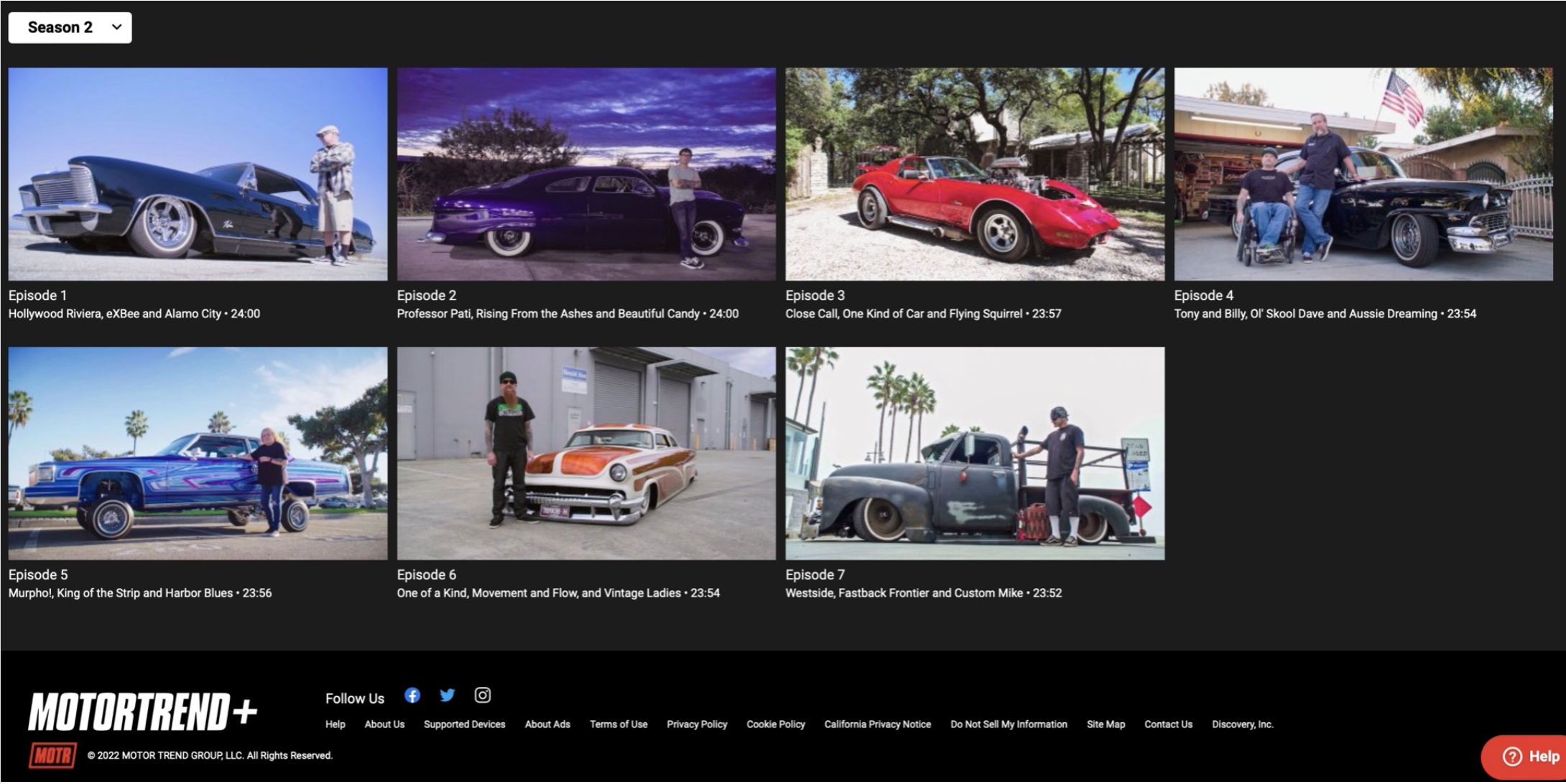Viewport: 1566px width, 784px height.
Task: Click the MotorTrend+ footer logo
Action: click(x=142, y=711)
